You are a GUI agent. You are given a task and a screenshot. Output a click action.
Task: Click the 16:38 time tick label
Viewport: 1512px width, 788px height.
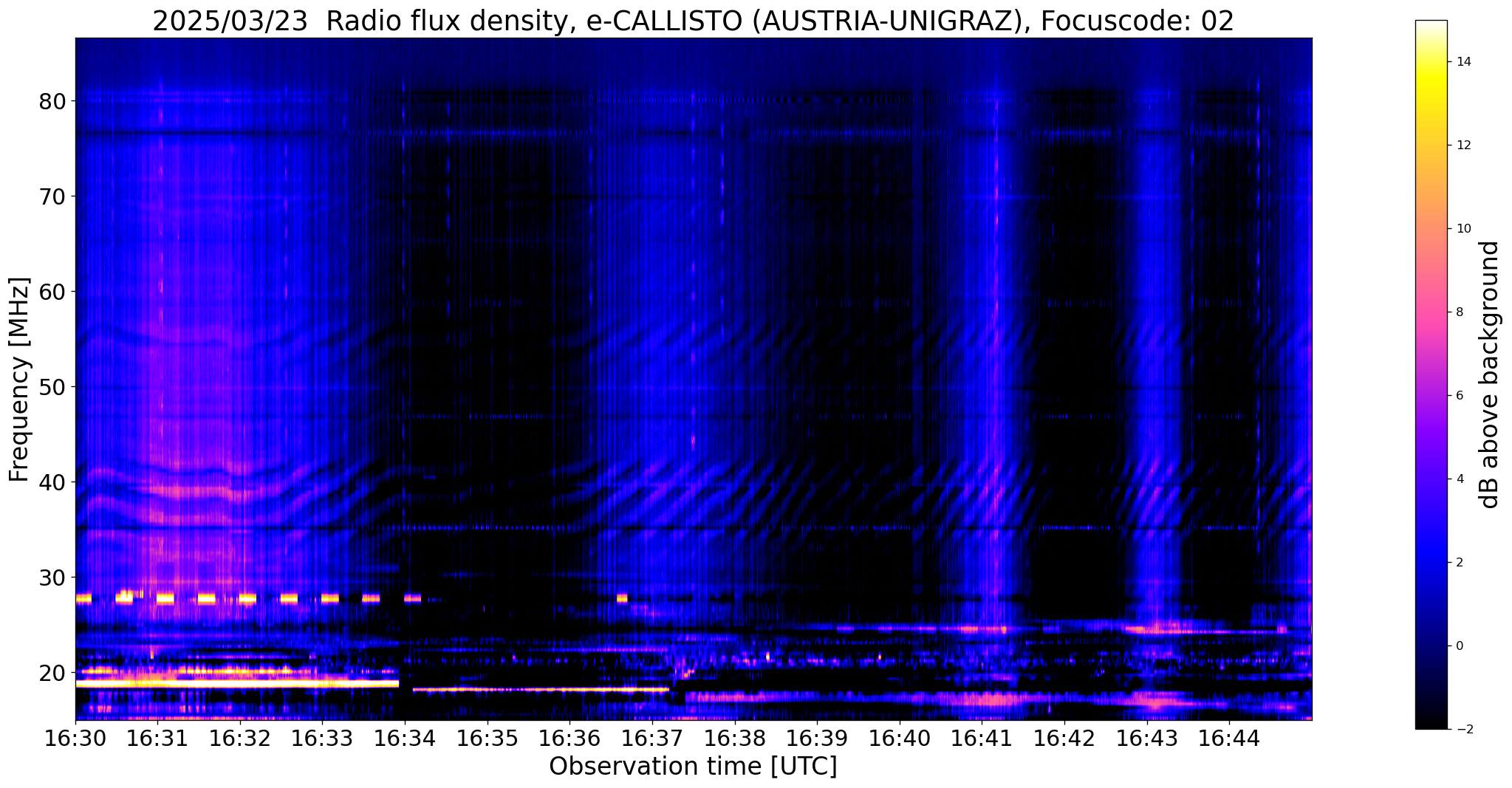735,739
